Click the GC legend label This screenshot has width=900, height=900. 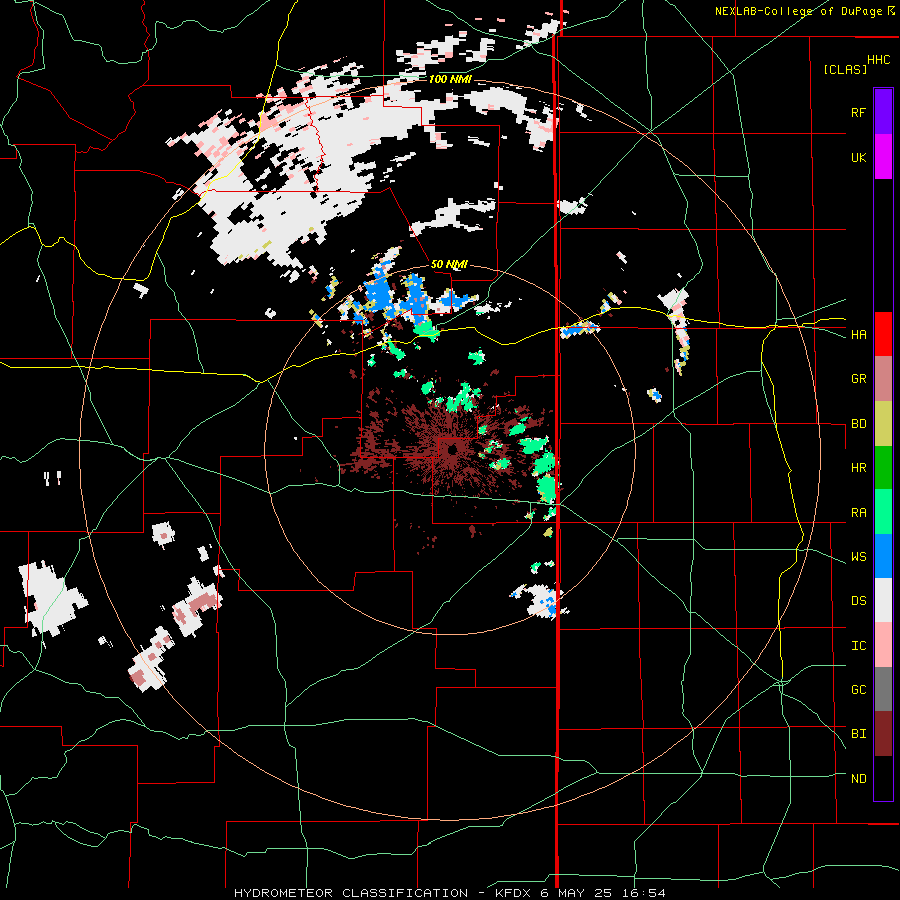858,690
